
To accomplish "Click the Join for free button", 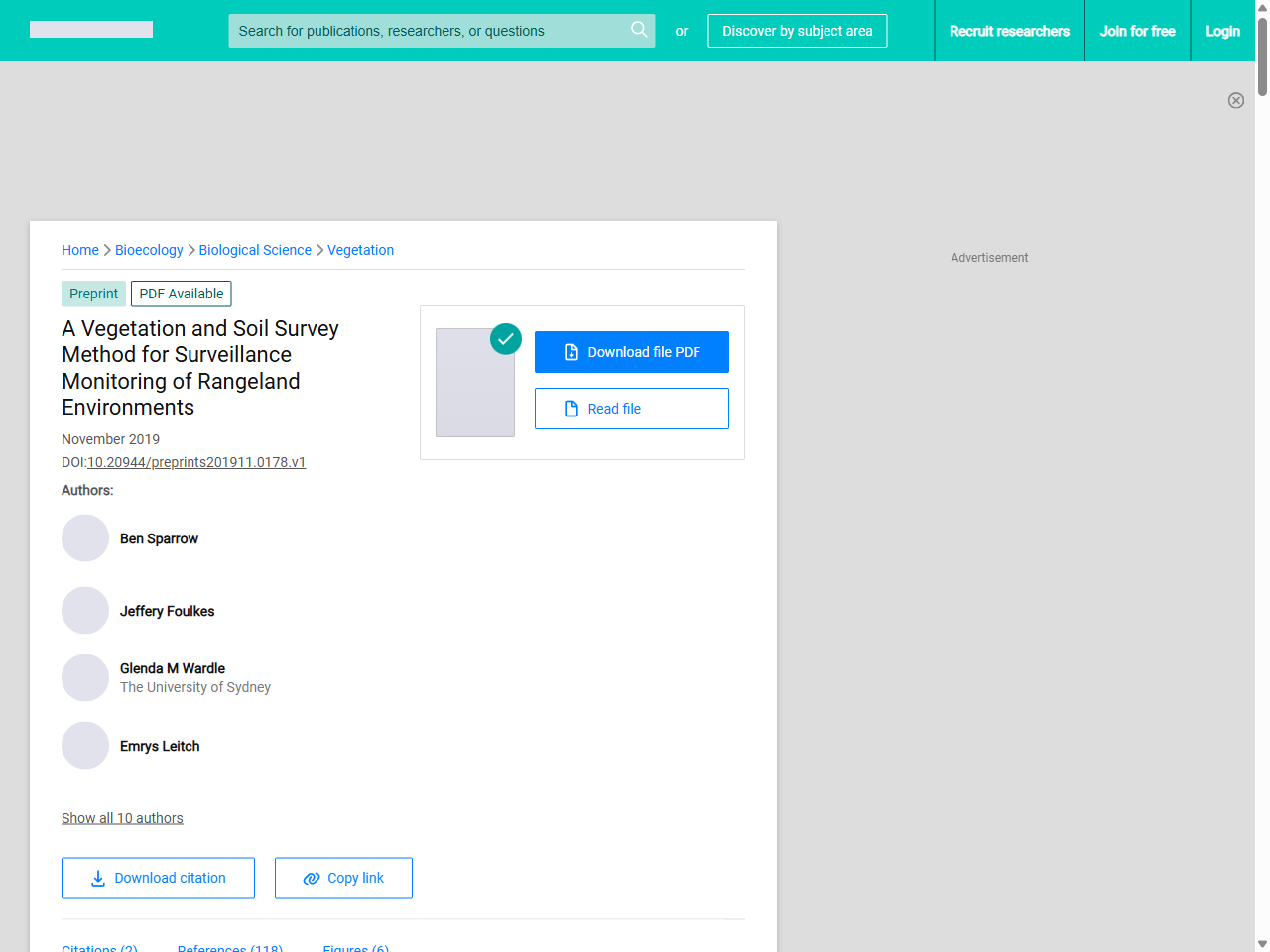I will click(1137, 31).
